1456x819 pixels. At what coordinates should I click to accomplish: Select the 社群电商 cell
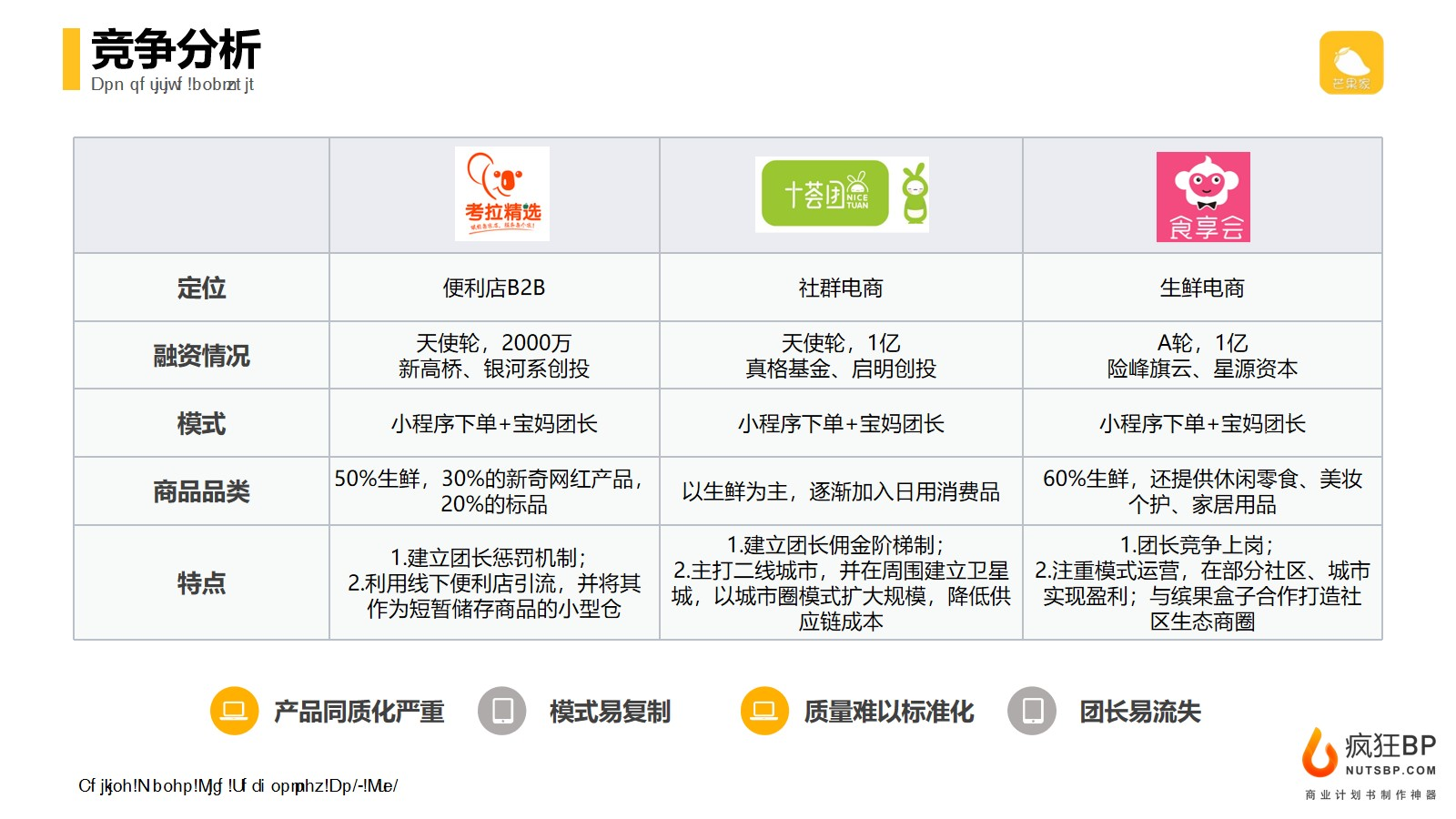point(841,288)
